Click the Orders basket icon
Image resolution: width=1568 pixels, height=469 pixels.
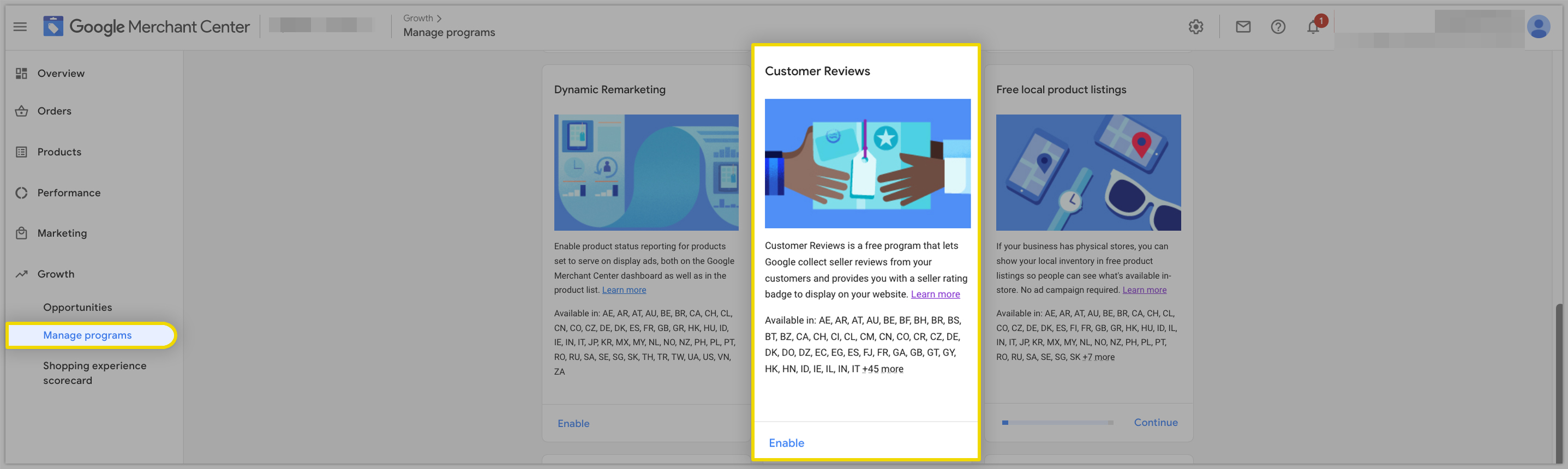pyautogui.click(x=21, y=111)
